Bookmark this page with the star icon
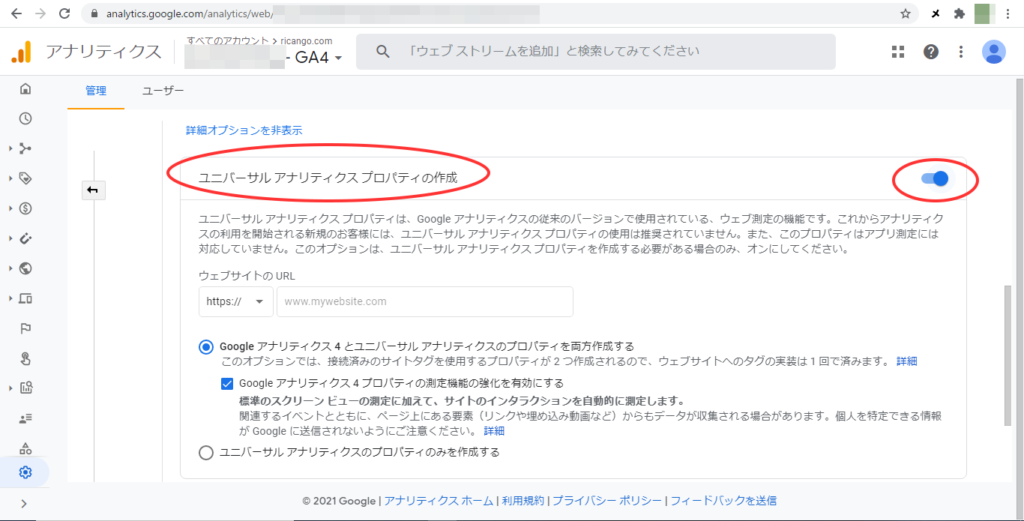The width and height of the screenshot is (1024, 521). click(x=905, y=13)
